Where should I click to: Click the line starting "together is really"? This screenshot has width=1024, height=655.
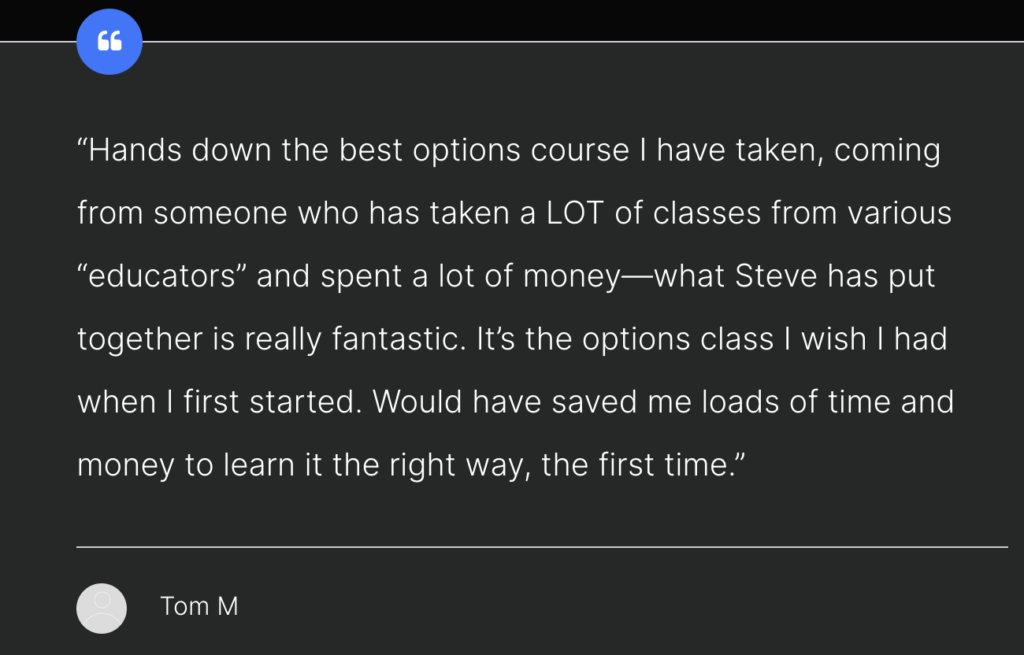(512, 340)
